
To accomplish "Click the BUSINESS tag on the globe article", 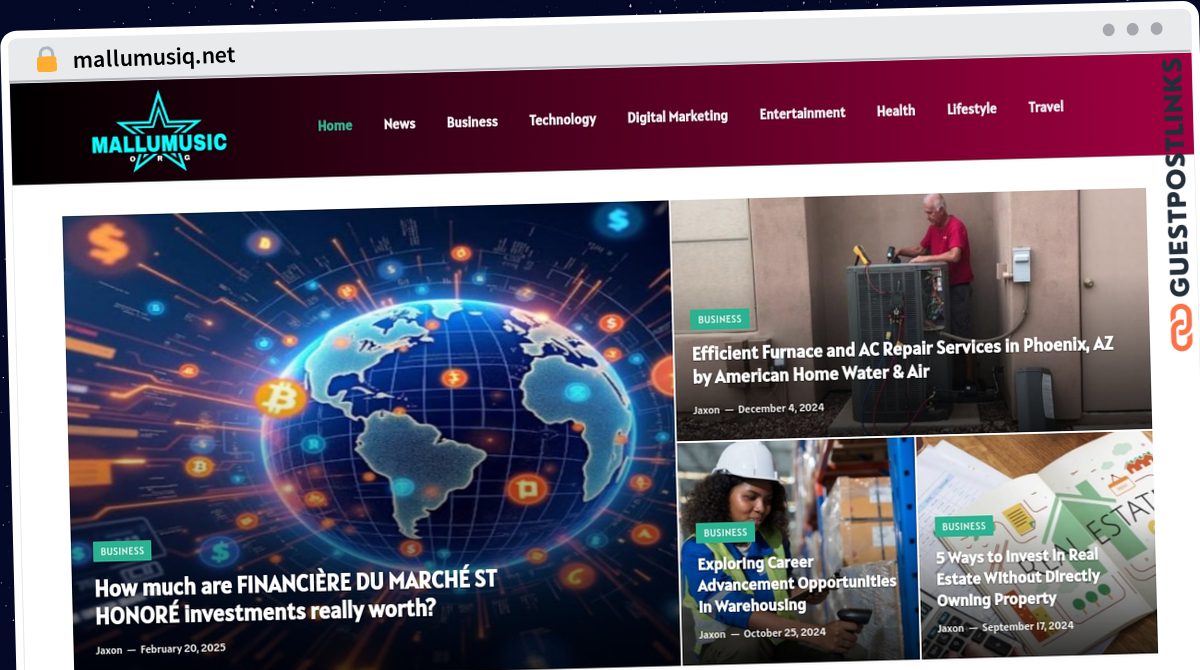I will click(122, 551).
